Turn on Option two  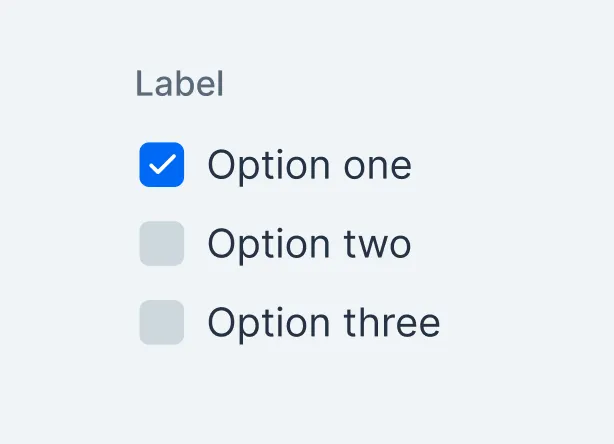pos(161,244)
